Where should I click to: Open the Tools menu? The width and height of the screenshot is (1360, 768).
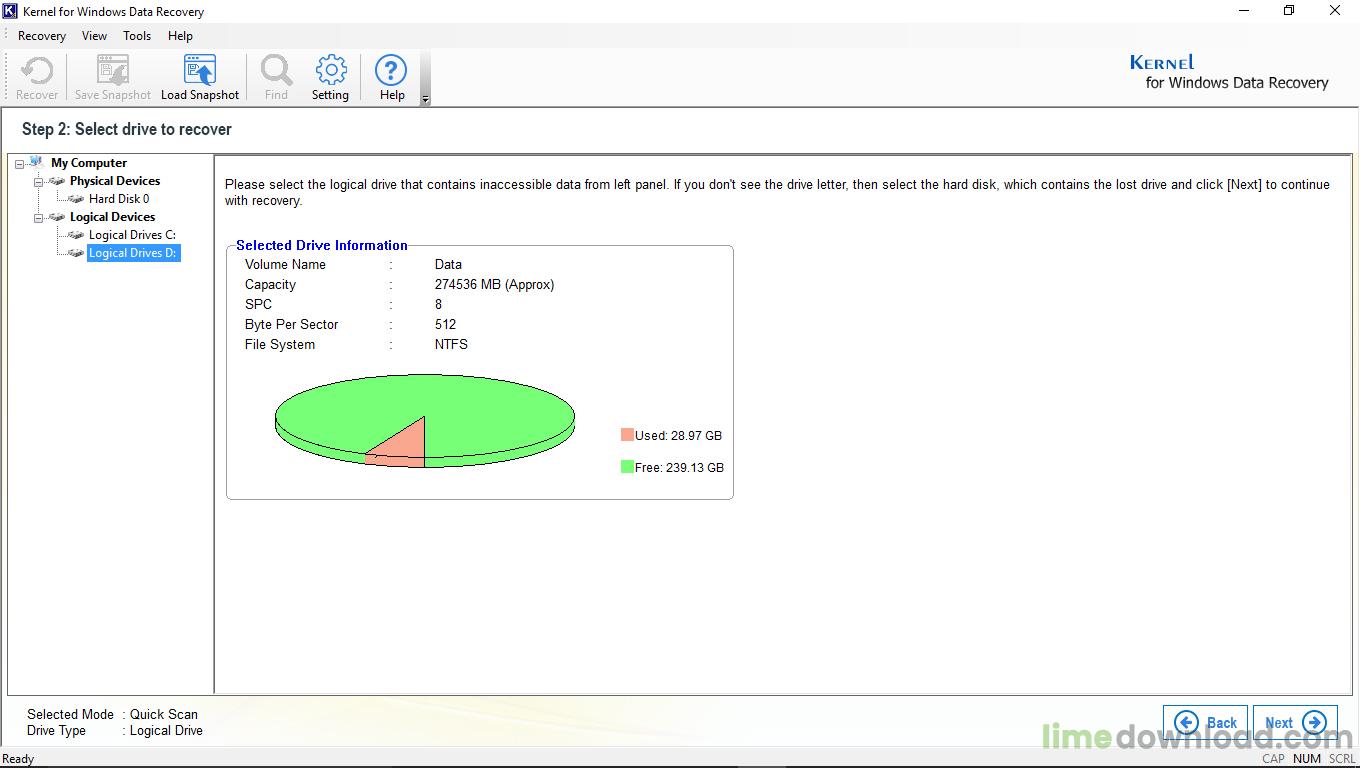137,36
